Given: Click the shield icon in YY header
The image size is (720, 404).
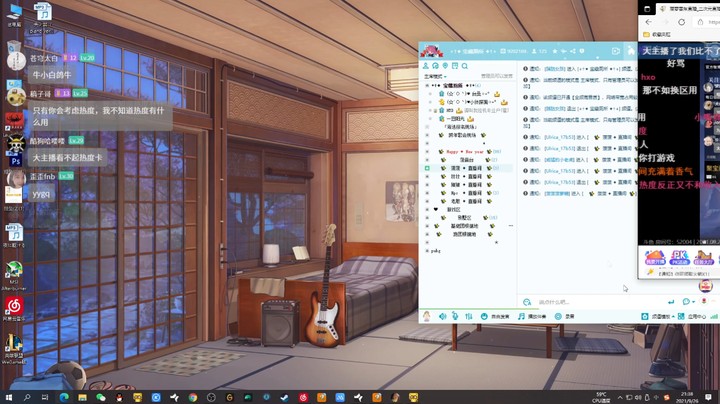Looking at the screenshot, I should click(582, 51).
